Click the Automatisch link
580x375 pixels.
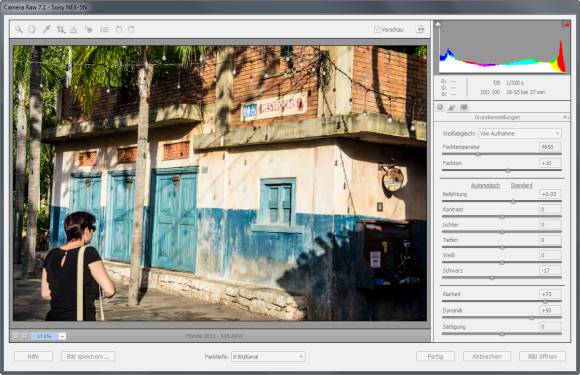click(x=485, y=186)
